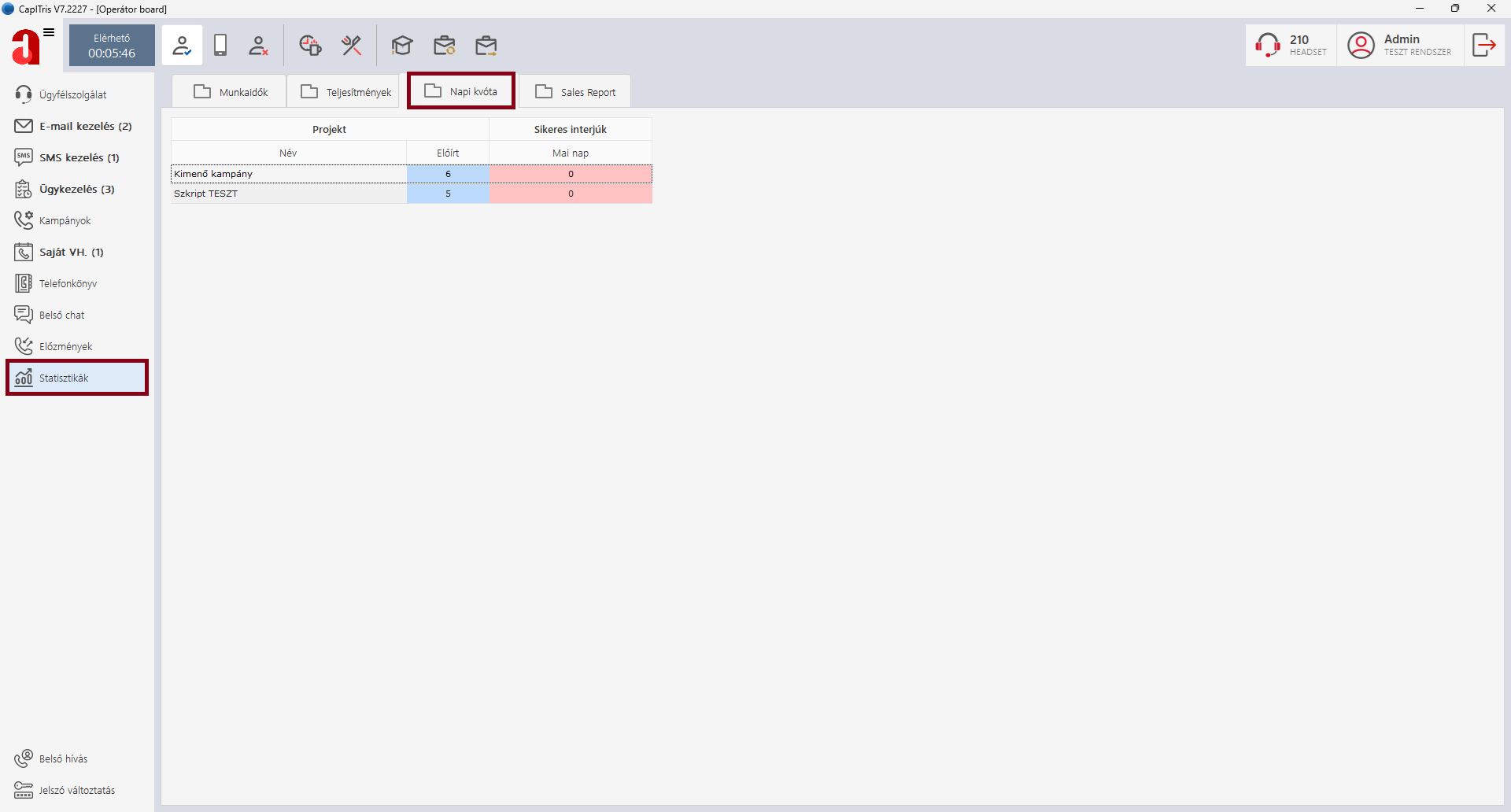Switch to the Teljesítmények tab

[x=346, y=92]
